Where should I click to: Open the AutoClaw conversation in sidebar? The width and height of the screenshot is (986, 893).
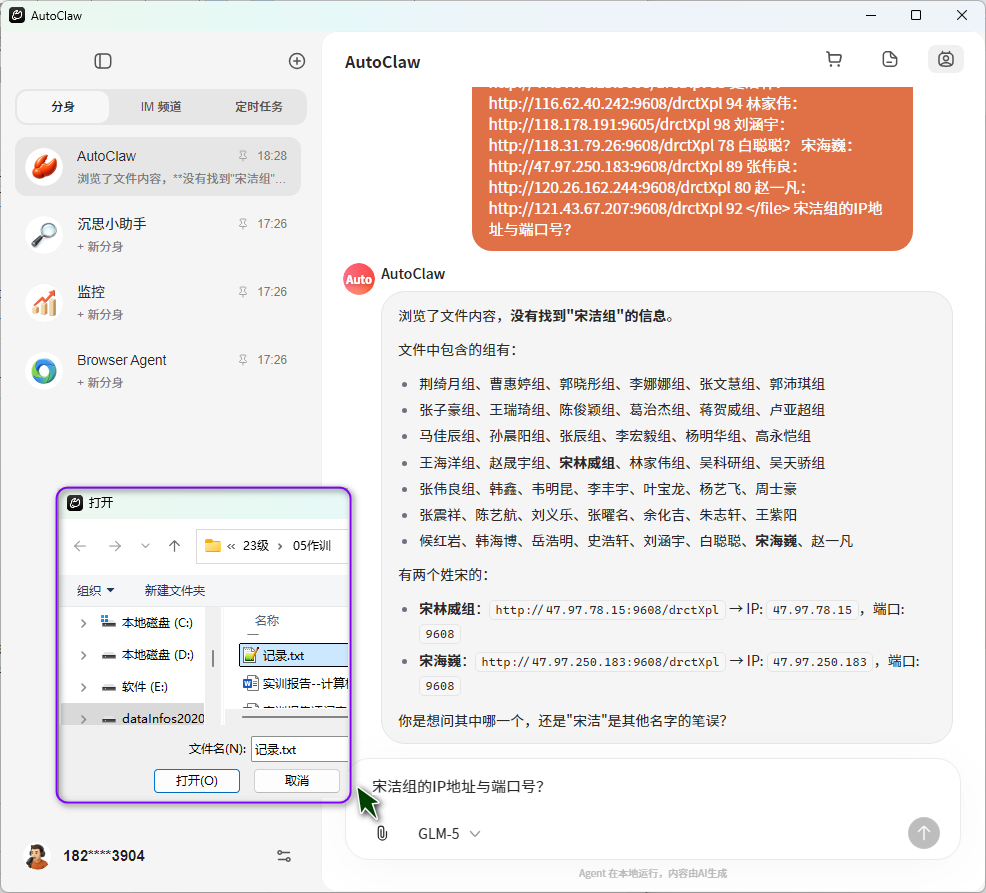coord(158,167)
